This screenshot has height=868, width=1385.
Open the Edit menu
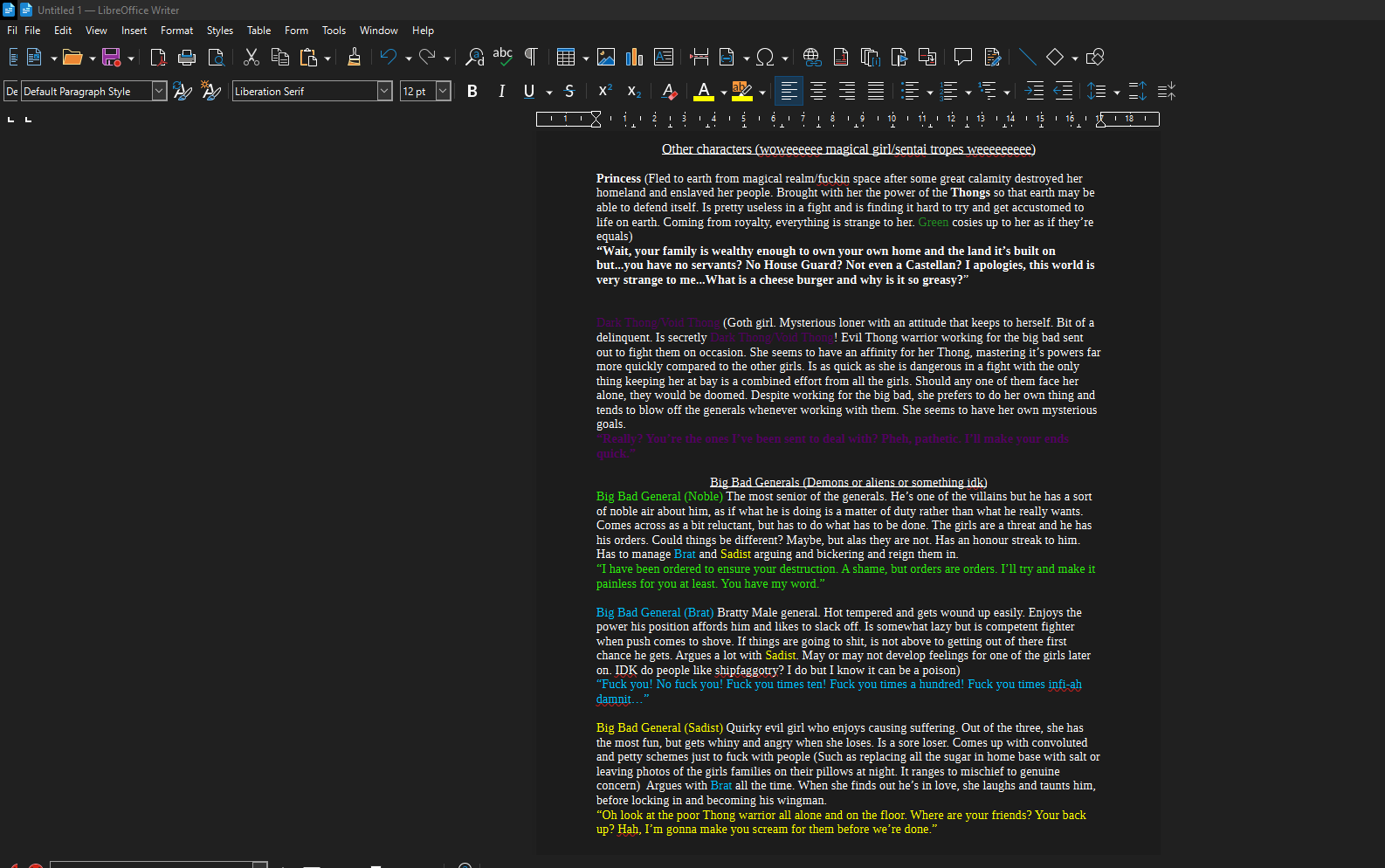[x=63, y=31]
